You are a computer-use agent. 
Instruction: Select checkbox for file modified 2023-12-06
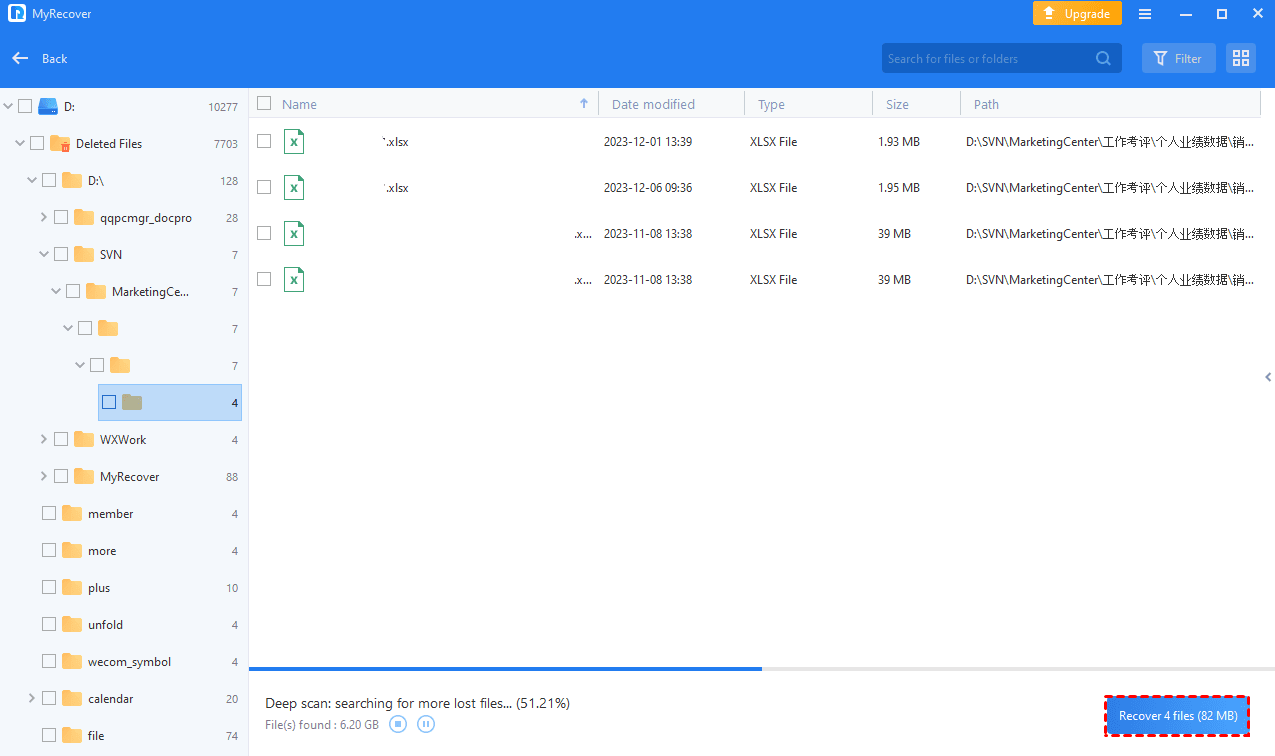coord(264,187)
